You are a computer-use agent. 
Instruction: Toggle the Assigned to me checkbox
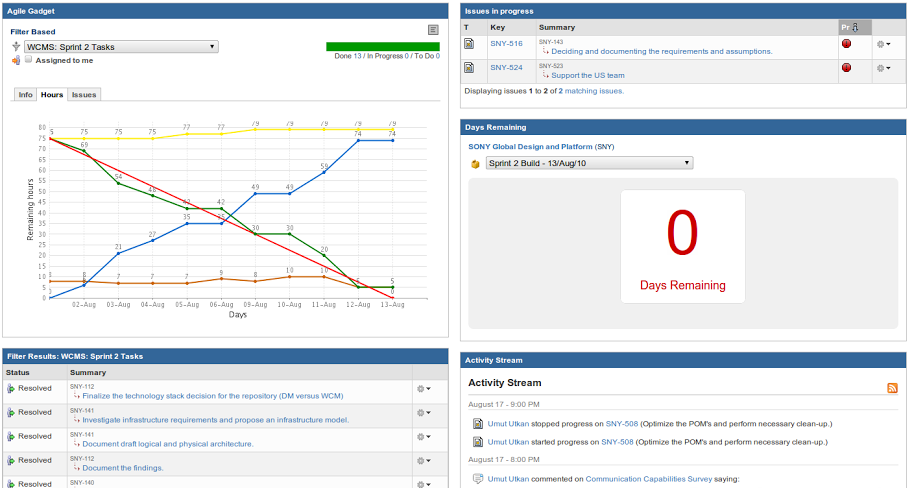tap(28, 59)
